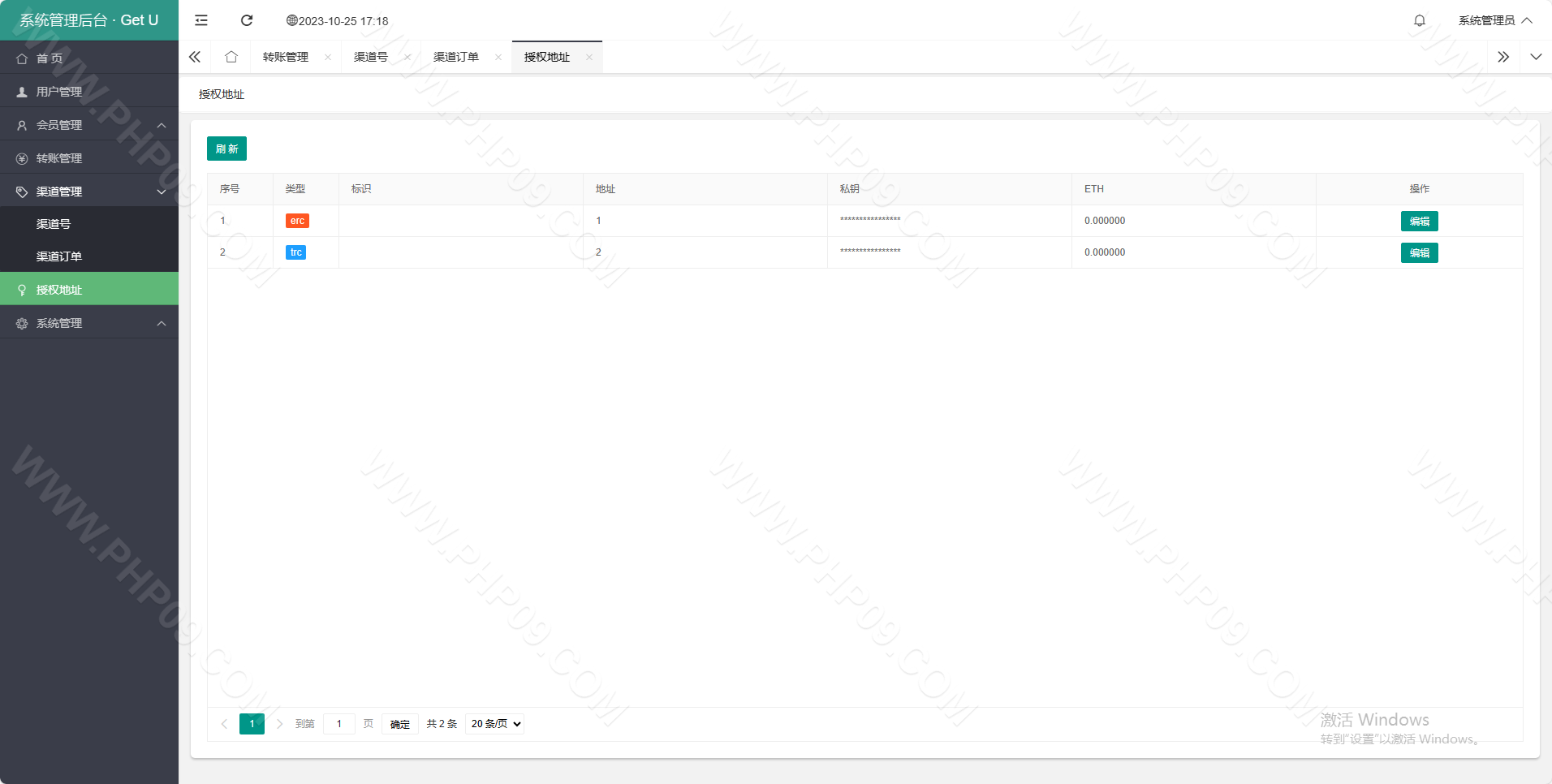Edit the trc address row

click(1419, 252)
